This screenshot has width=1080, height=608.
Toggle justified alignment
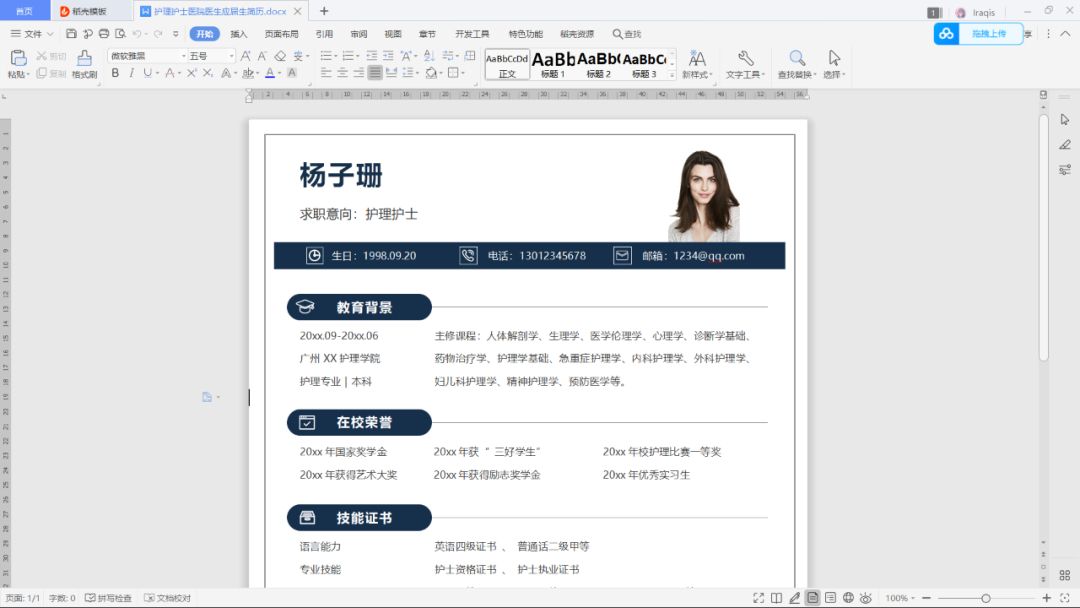(x=375, y=73)
